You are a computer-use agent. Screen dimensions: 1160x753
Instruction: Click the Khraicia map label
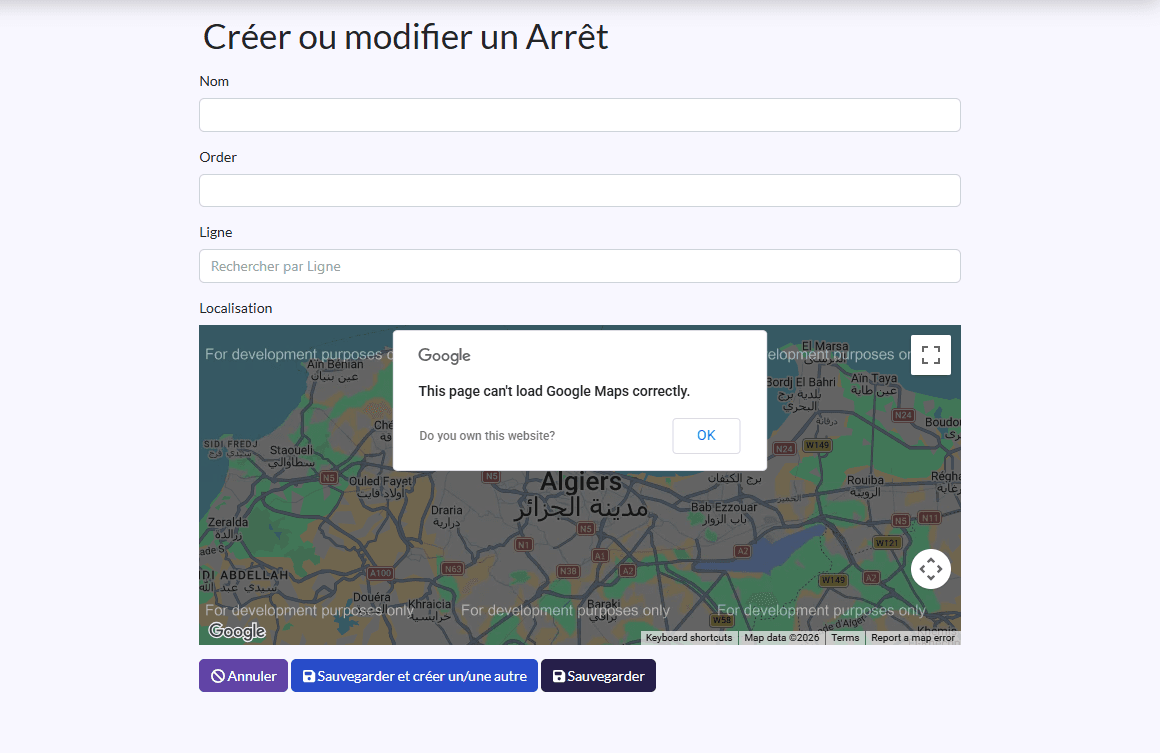429,604
